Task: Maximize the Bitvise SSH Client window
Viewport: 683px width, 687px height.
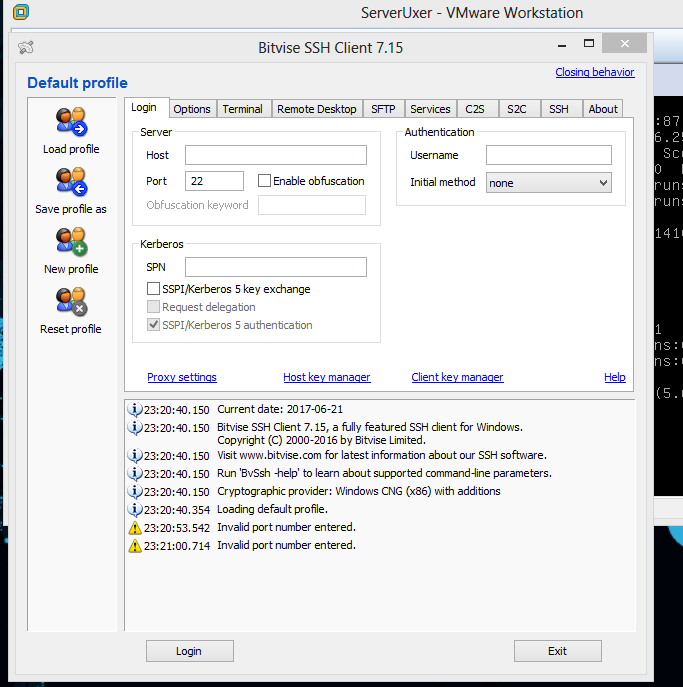Action: (589, 43)
